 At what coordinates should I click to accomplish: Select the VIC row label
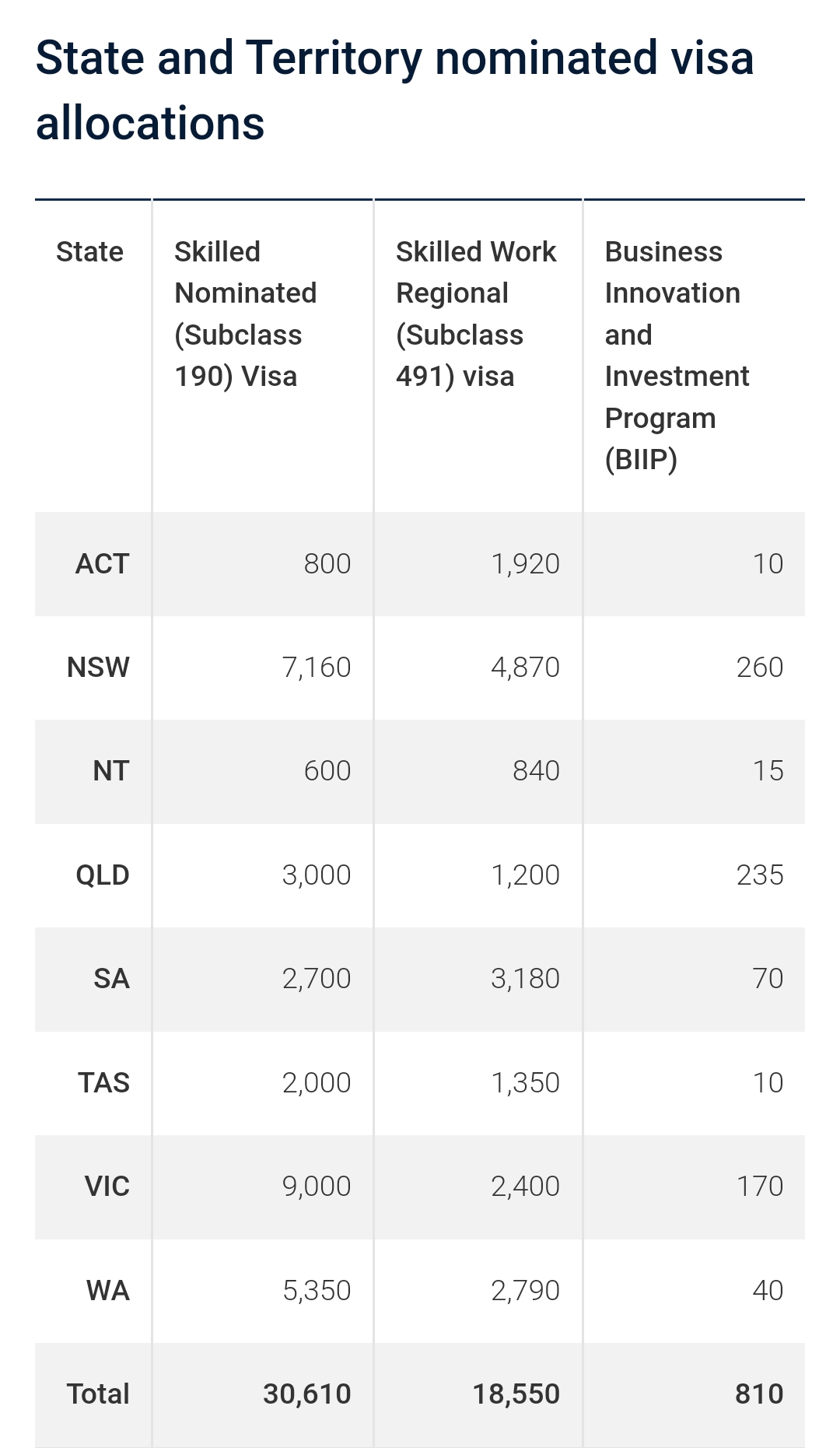coord(107,1187)
